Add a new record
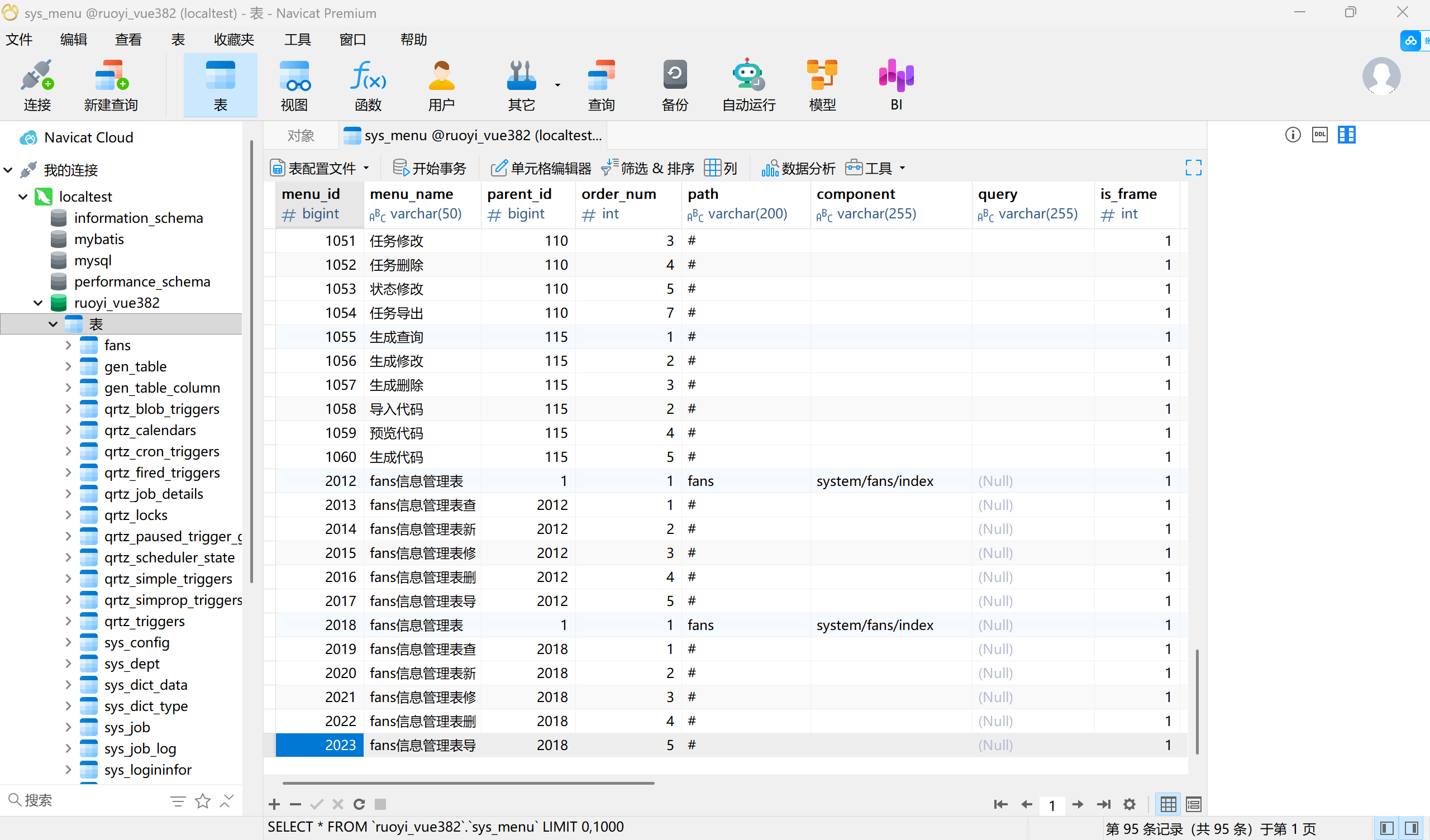This screenshot has height=840, width=1430. 274,804
